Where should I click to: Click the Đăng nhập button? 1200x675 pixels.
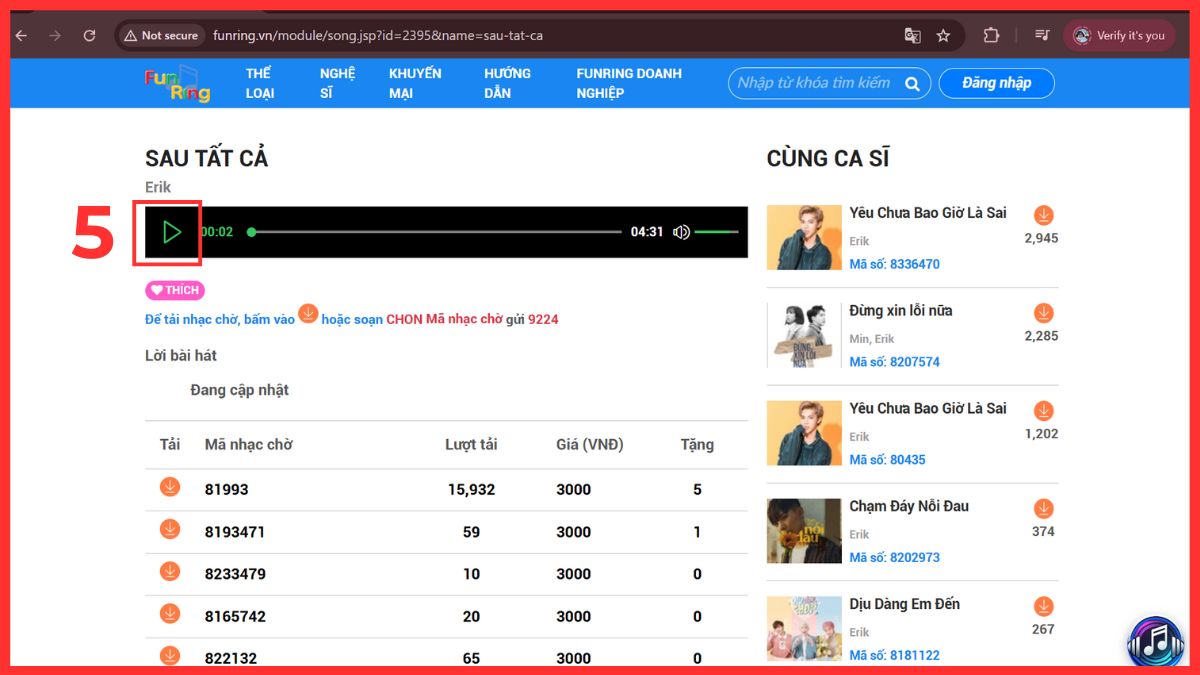996,83
